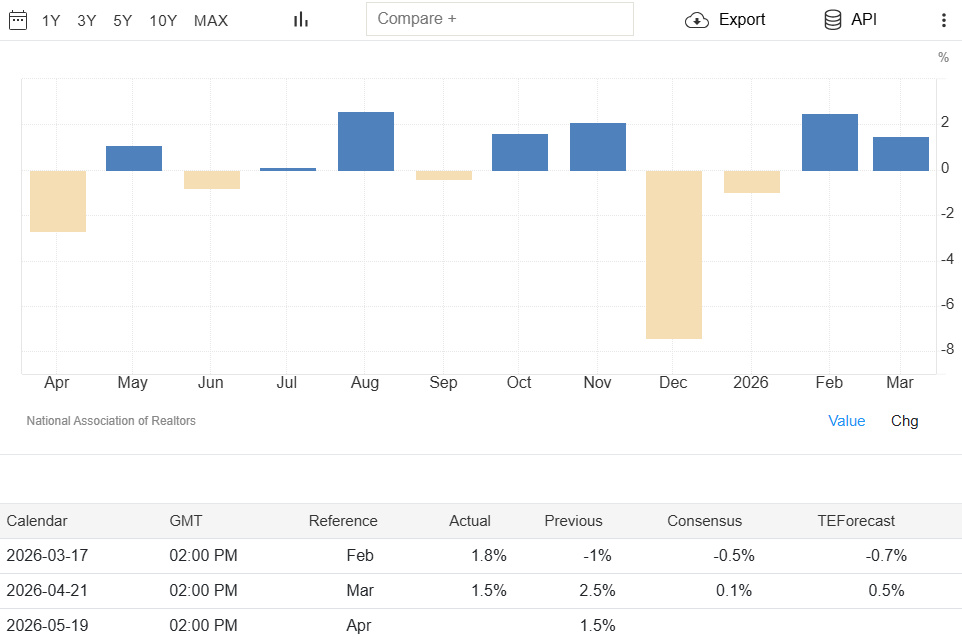962x642 pixels.
Task: Click the Actual column header
Action: click(470, 521)
